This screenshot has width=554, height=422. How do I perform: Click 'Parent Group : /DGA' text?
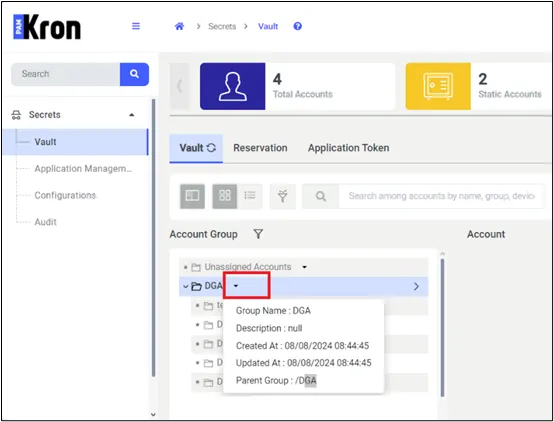[276, 381]
